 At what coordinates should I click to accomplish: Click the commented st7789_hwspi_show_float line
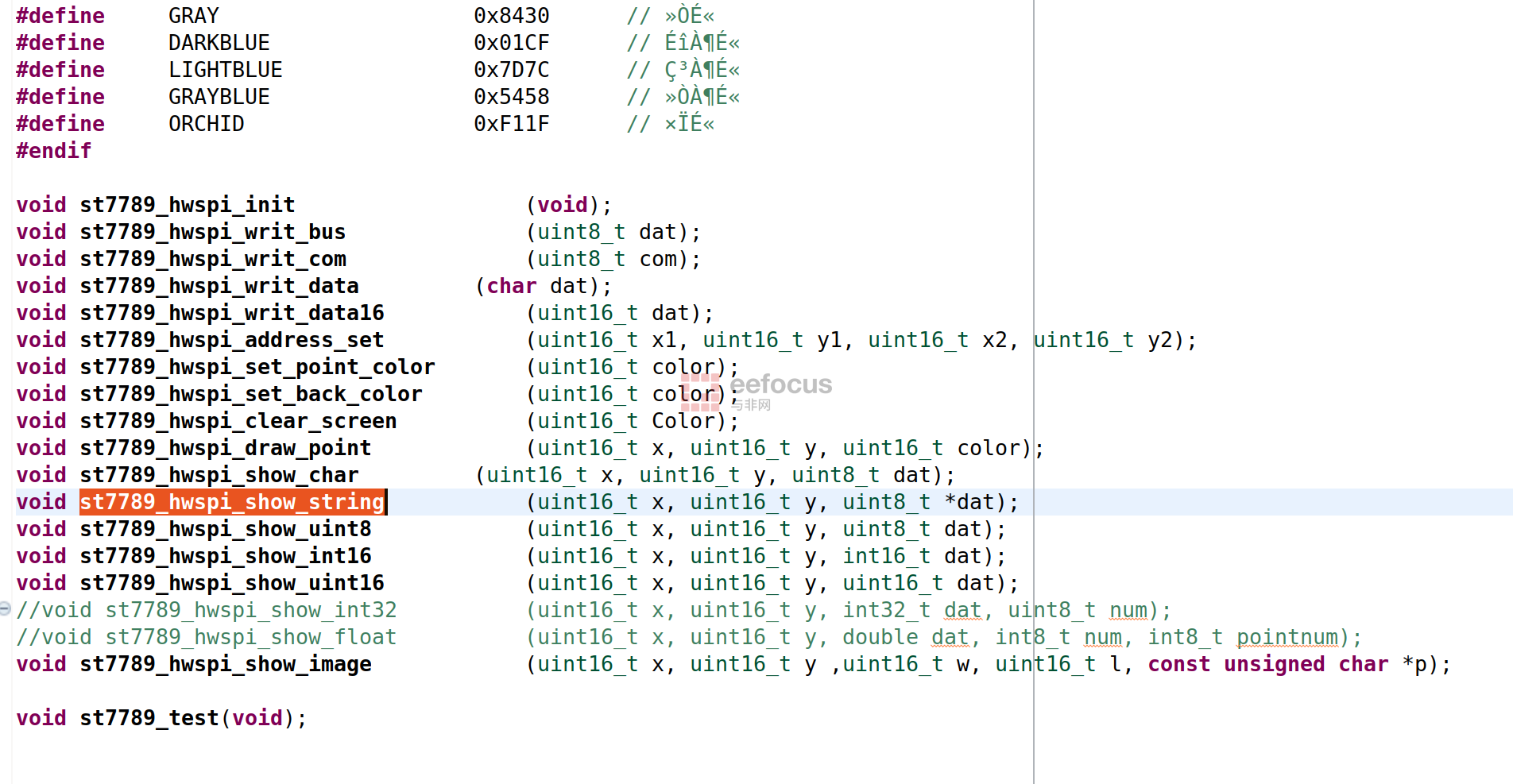[688, 637]
